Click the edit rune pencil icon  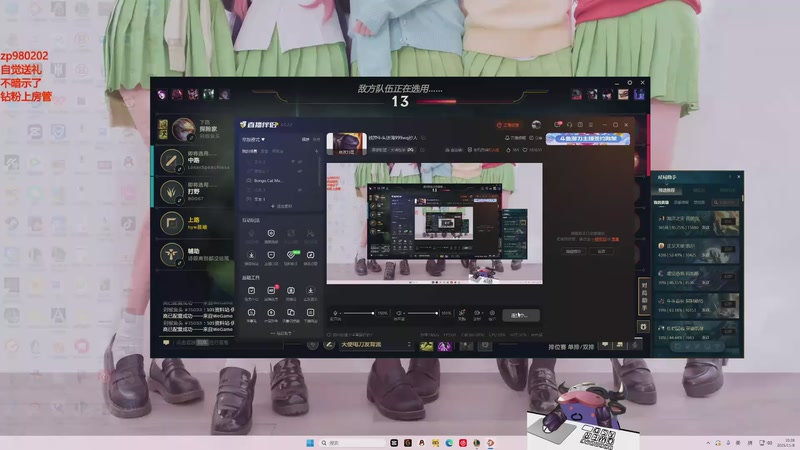tap(329, 345)
